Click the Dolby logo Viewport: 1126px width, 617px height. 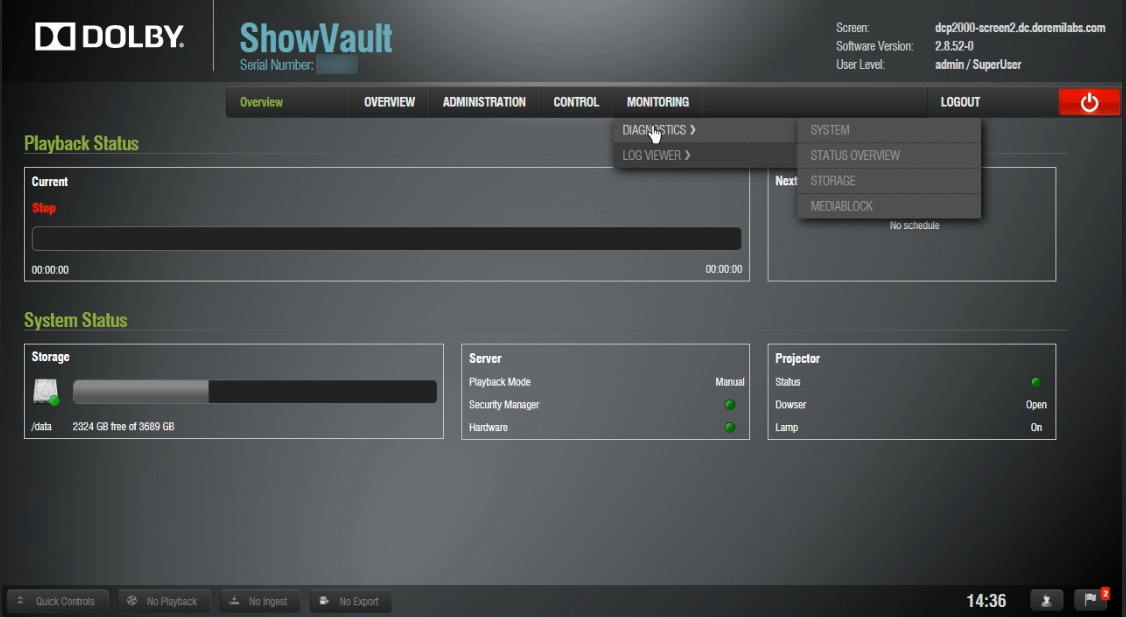[x=110, y=37]
